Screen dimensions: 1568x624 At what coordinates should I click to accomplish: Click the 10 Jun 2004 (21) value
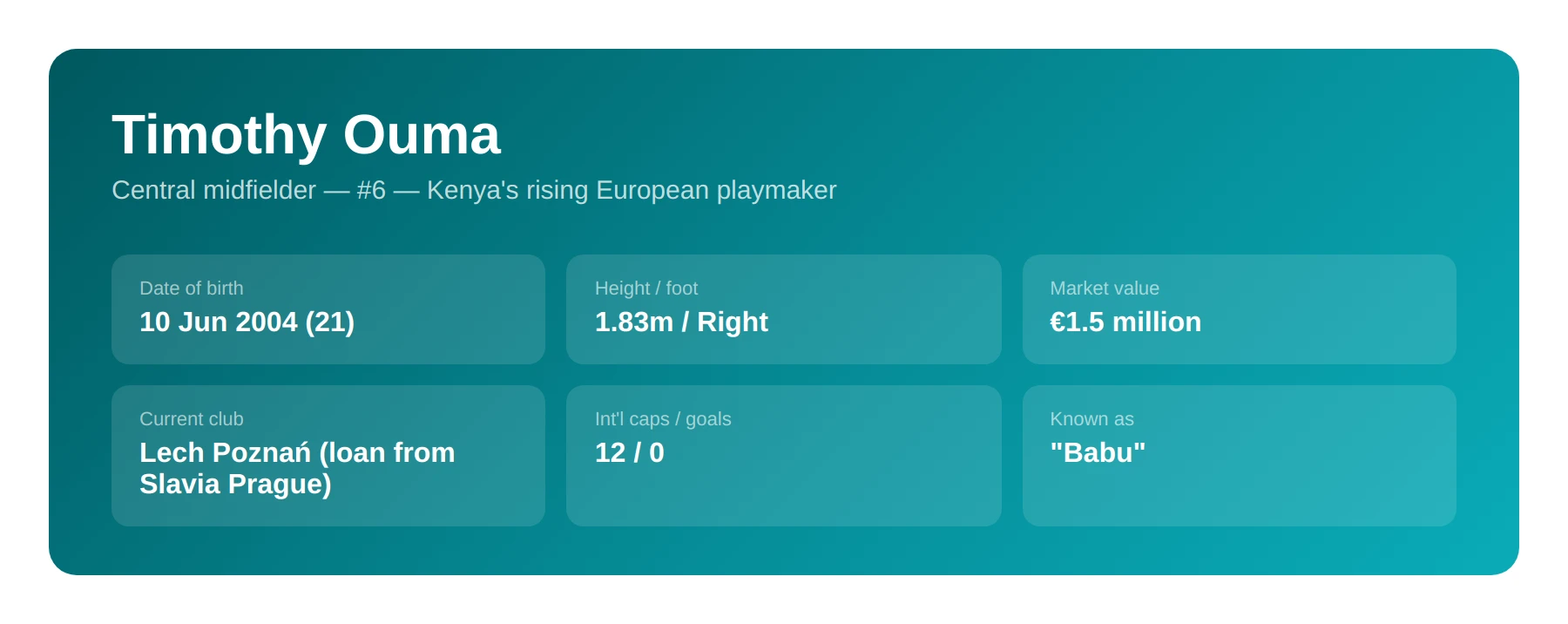pos(247,322)
